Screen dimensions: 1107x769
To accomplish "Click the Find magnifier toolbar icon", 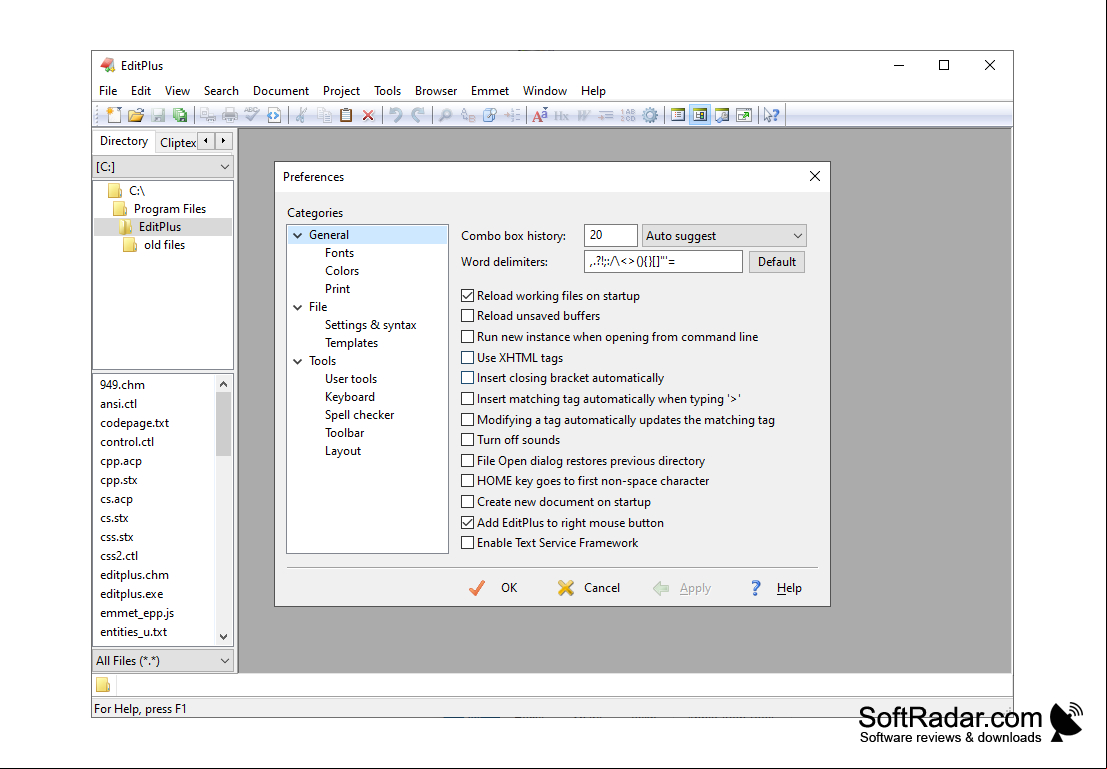I will coord(445,115).
